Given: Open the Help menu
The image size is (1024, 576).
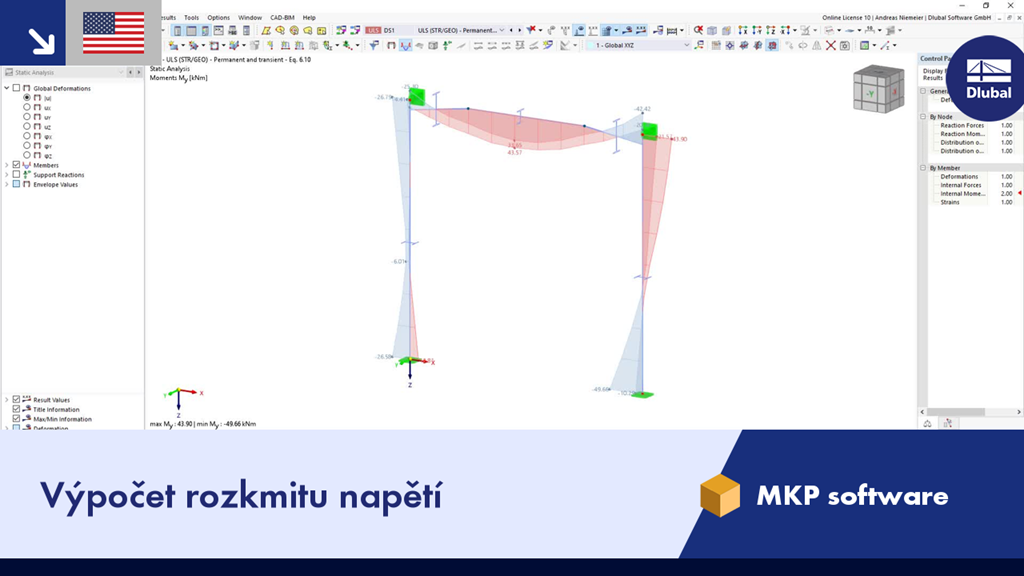Looking at the screenshot, I should point(309,18).
